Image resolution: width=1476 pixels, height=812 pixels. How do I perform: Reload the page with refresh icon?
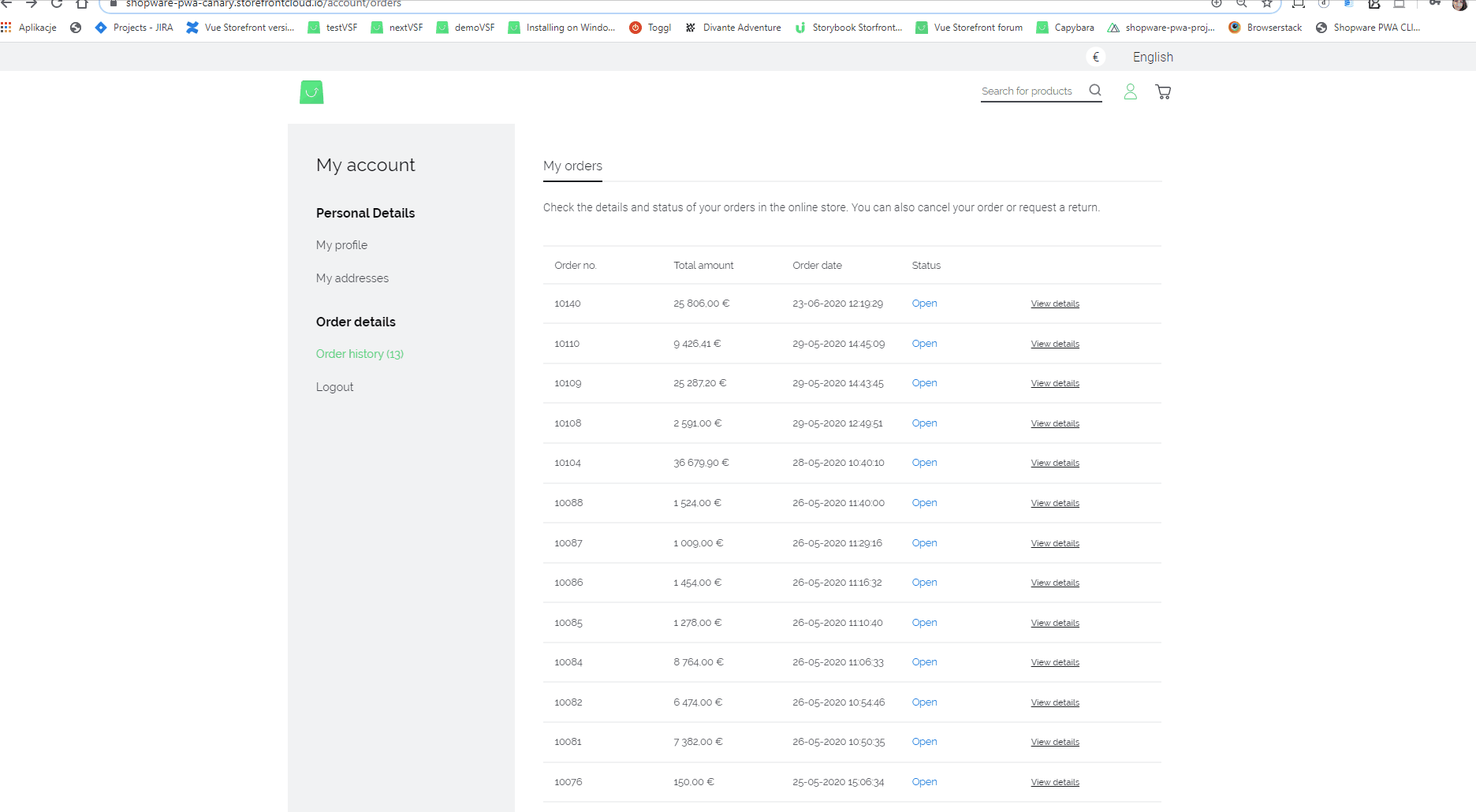(55, 4)
